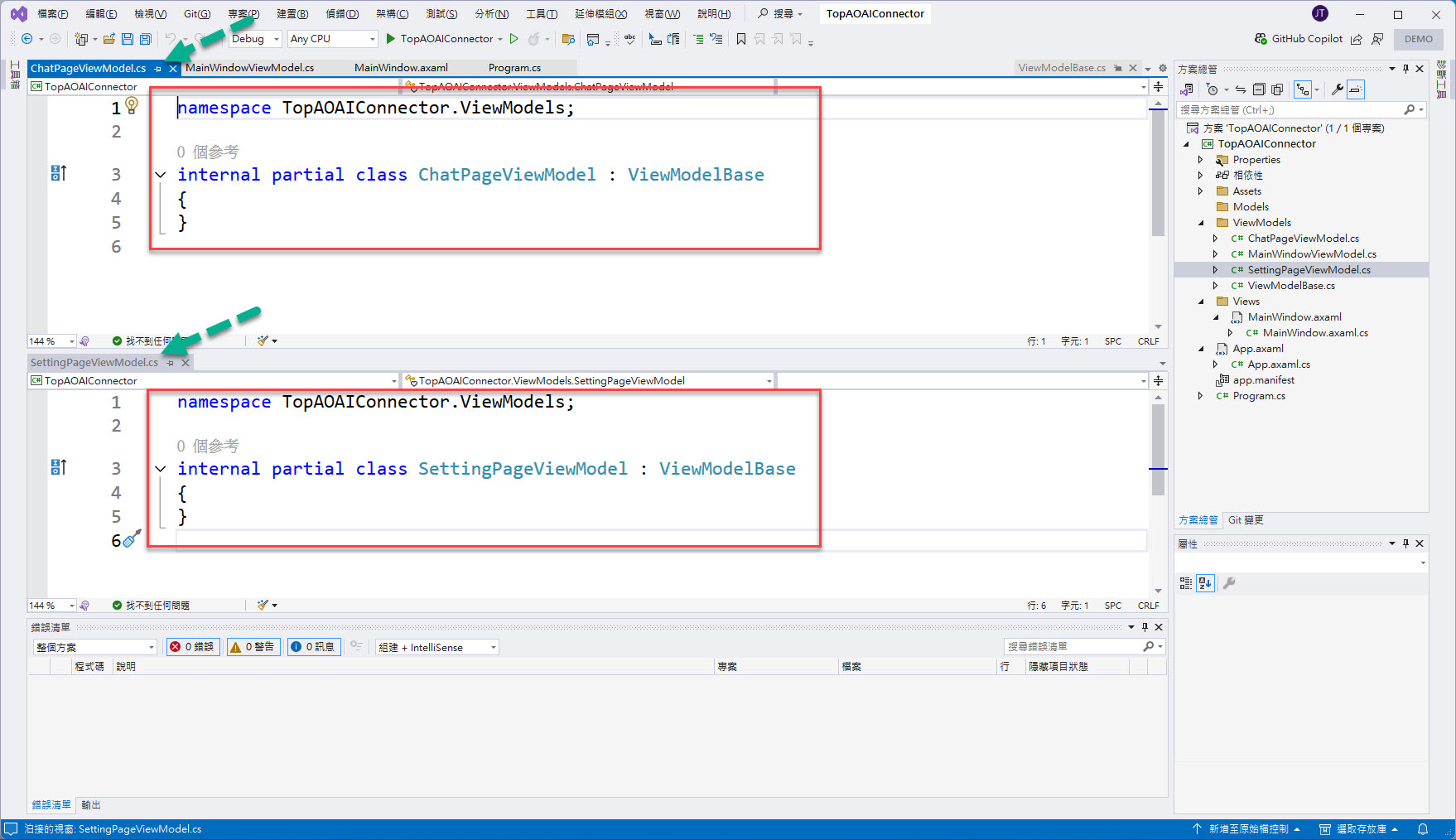Select MainWindow.axaml in Solution Explorer
The image size is (1456, 840).
tap(1294, 317)
